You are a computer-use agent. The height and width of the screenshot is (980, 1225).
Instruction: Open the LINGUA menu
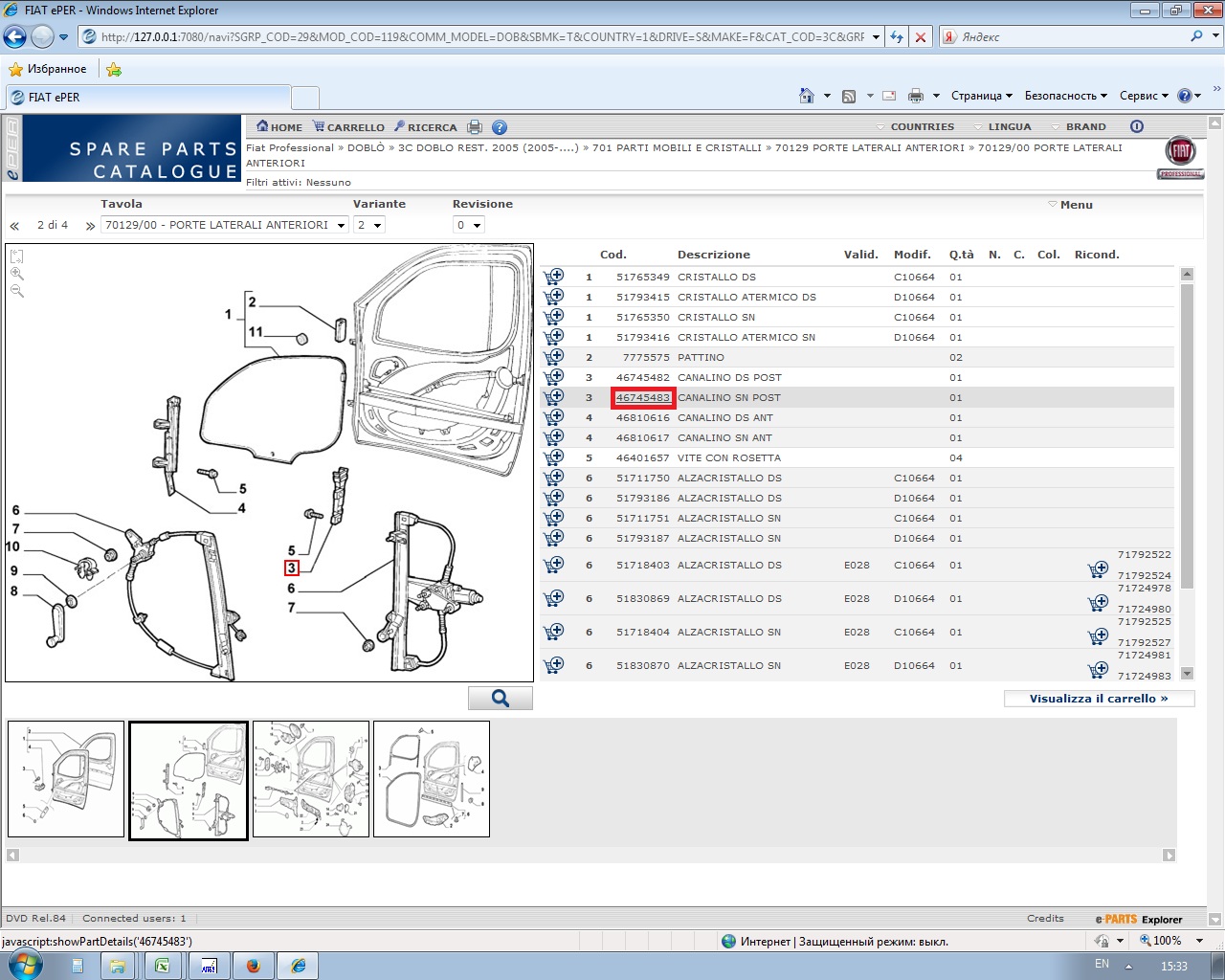[1009, 126]
